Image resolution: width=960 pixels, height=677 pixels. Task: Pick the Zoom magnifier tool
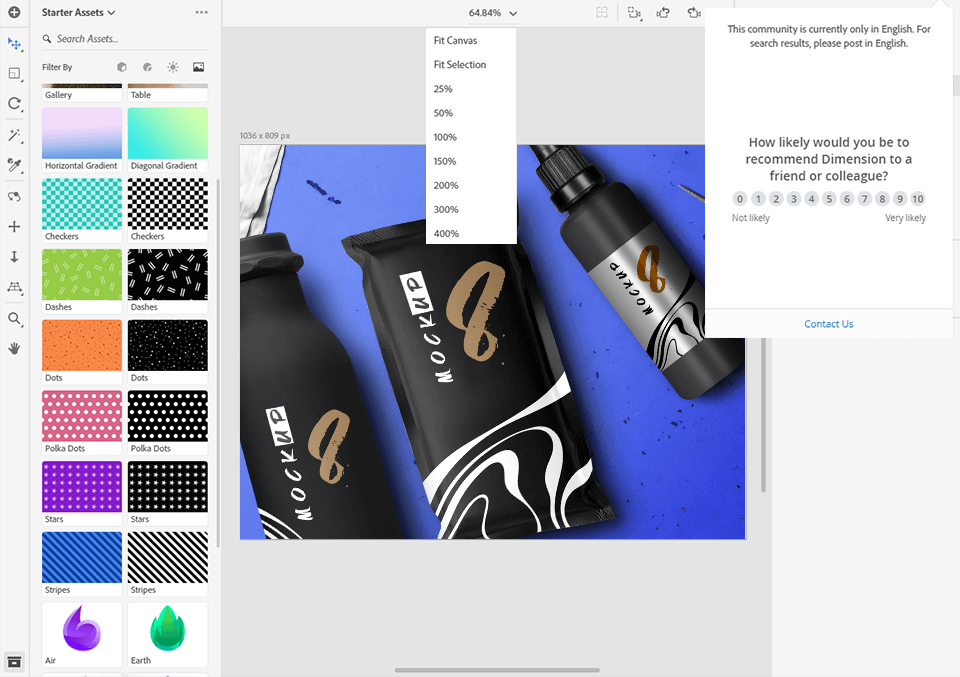tap(14, 319)
